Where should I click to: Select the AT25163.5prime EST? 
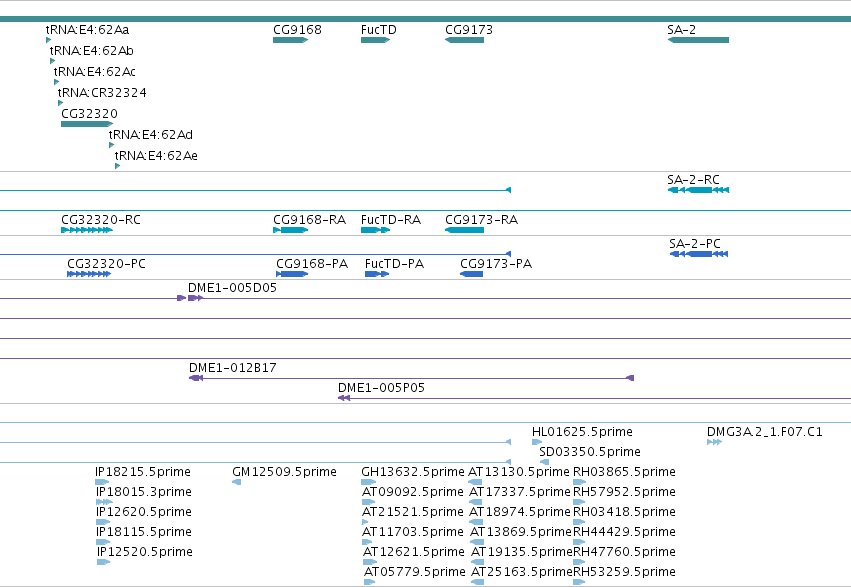pyautogui.click(x=478, y=582)
